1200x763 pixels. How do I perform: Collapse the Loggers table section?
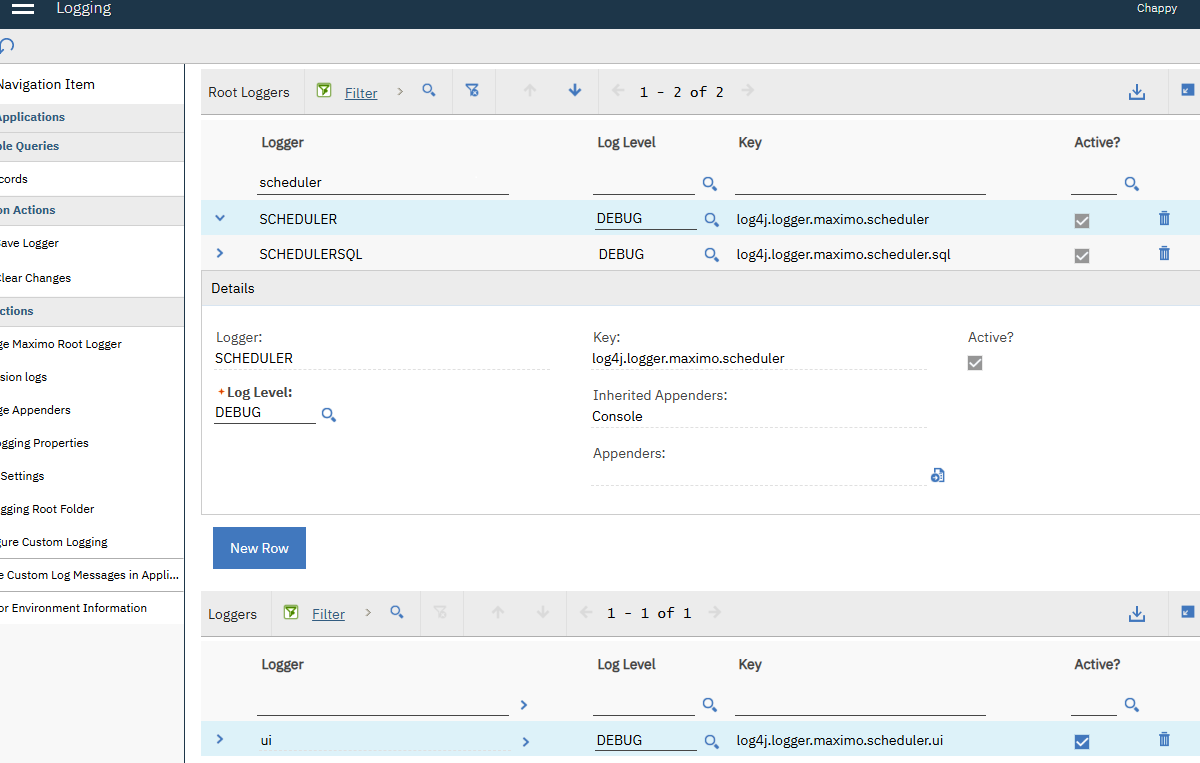1188,612
